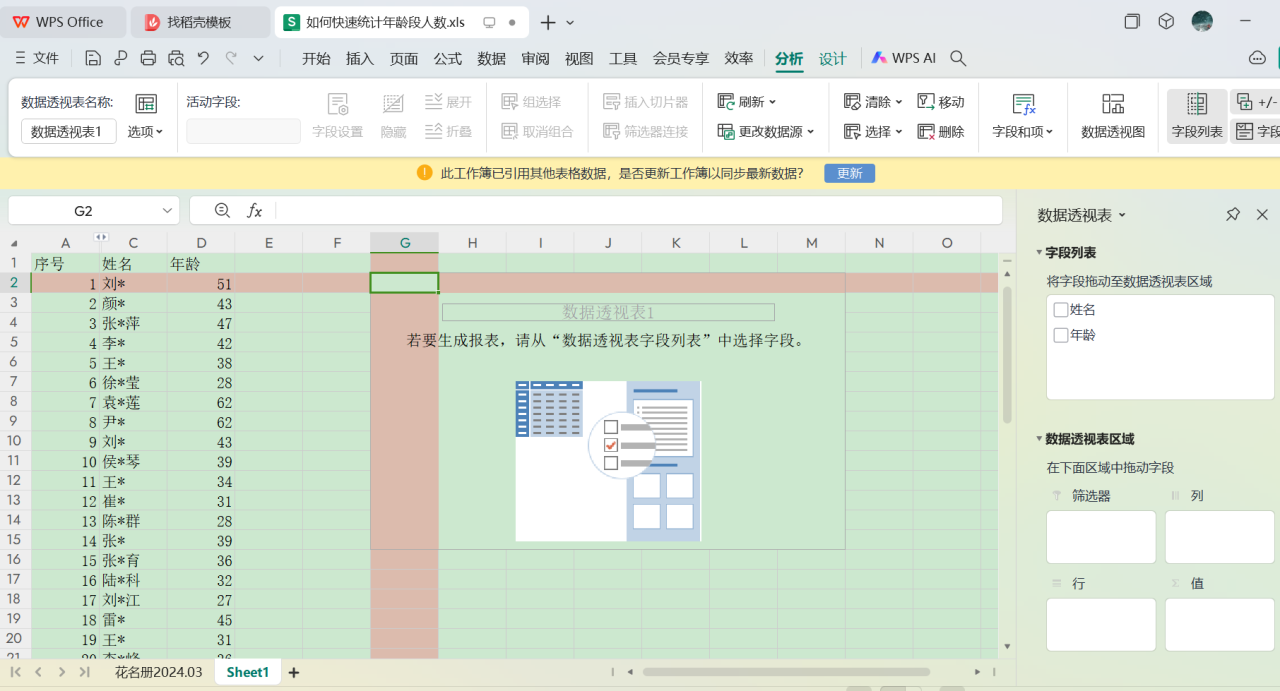Click the 数据透视表名称 input field
The image size is (1280, 691).
[x=69, y=131]
